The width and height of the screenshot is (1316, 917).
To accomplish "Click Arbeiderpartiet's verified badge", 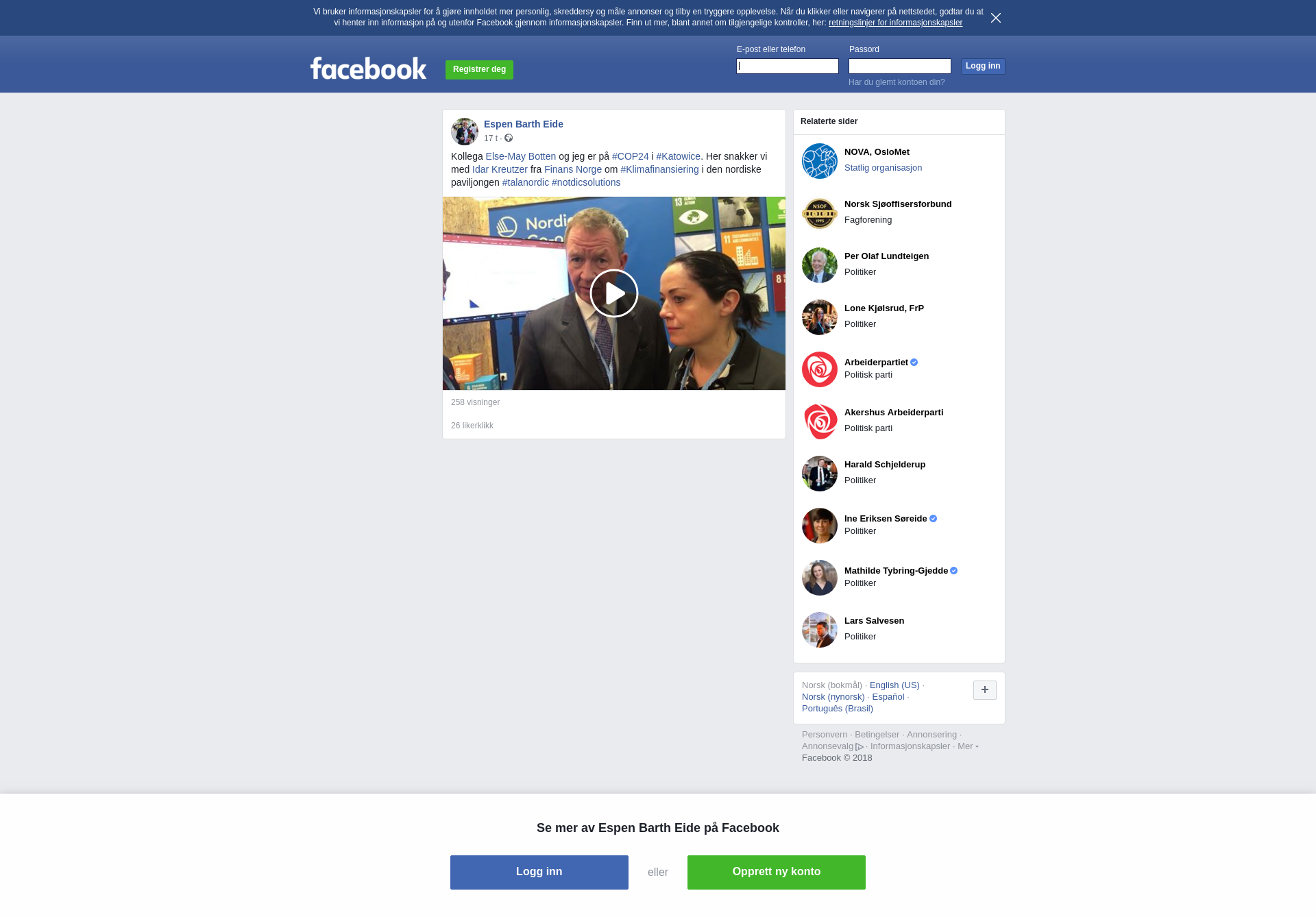I will pos(914,363).
